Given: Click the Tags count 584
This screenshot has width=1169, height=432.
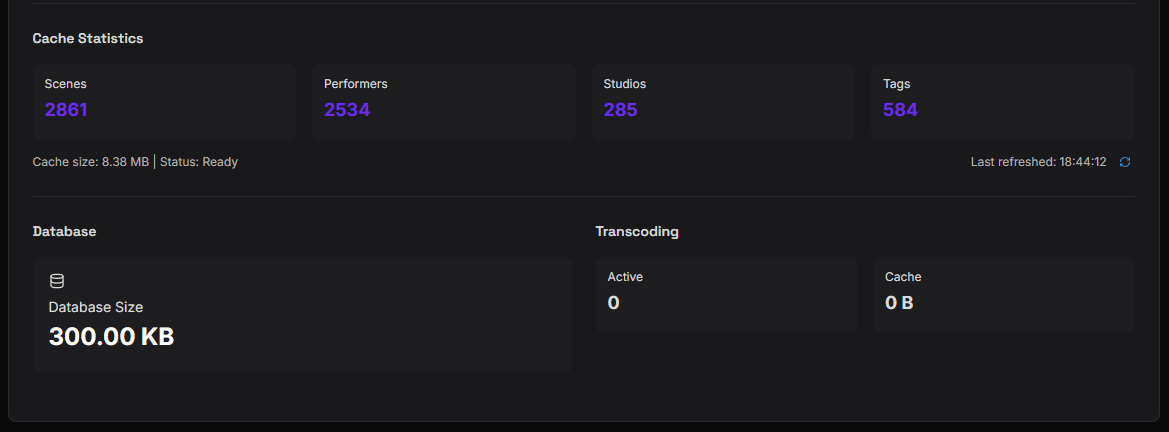Looking at the screenshot, I should (x=900, y=110).
